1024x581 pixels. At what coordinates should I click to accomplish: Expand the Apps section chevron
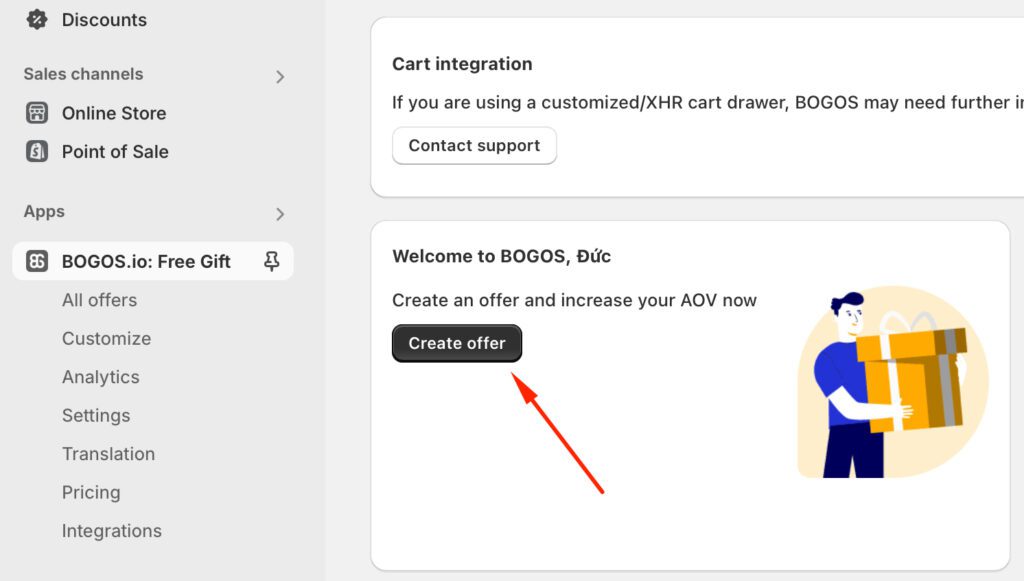pyautogui.click(x=280, y=213)
